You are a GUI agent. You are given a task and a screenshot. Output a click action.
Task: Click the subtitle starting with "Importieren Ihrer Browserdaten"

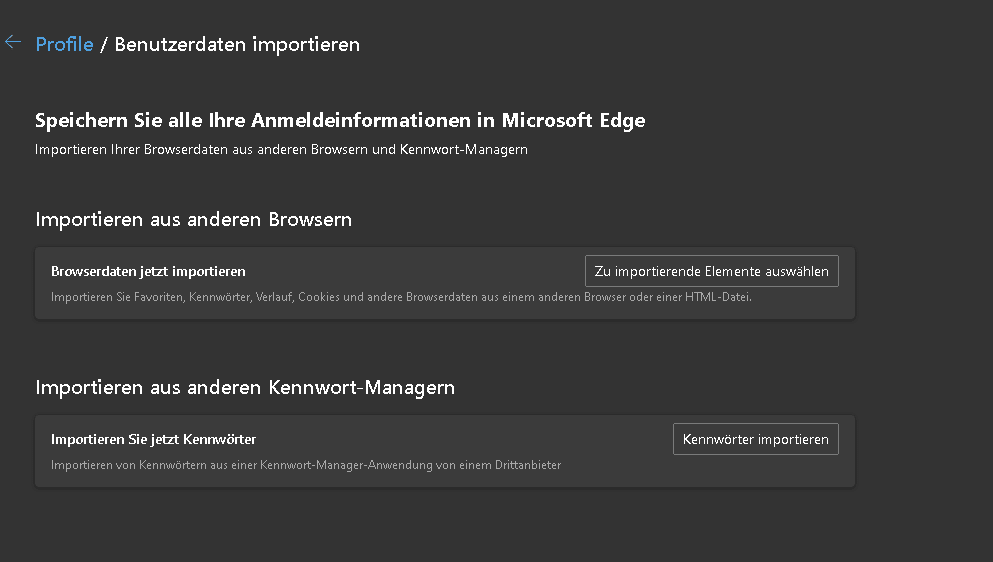point(281,150)
